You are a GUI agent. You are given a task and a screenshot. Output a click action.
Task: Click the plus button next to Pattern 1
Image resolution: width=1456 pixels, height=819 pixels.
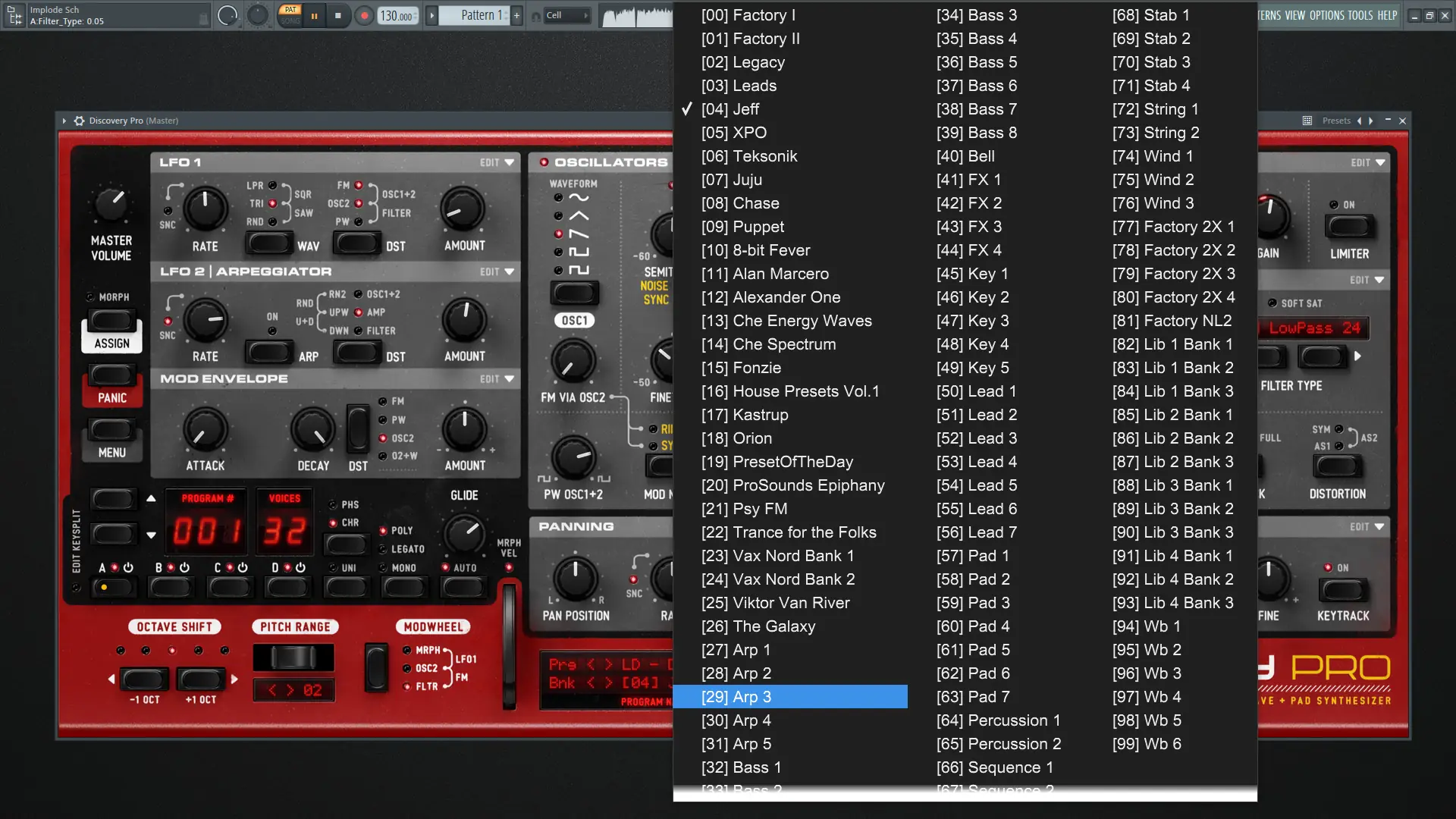point(516,15)
